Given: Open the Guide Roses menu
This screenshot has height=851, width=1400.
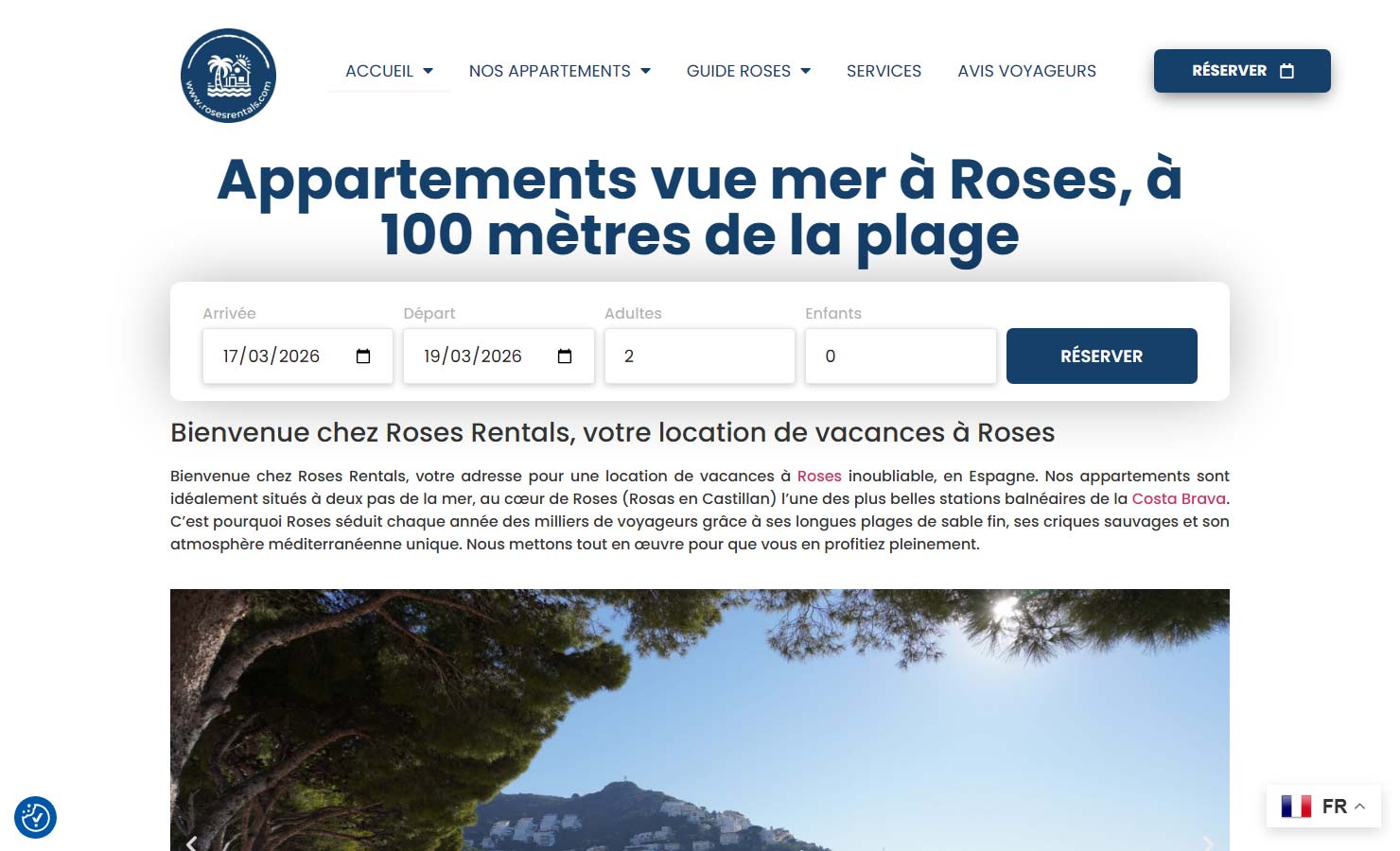Looking at the screenshot, I should point(739,71).
